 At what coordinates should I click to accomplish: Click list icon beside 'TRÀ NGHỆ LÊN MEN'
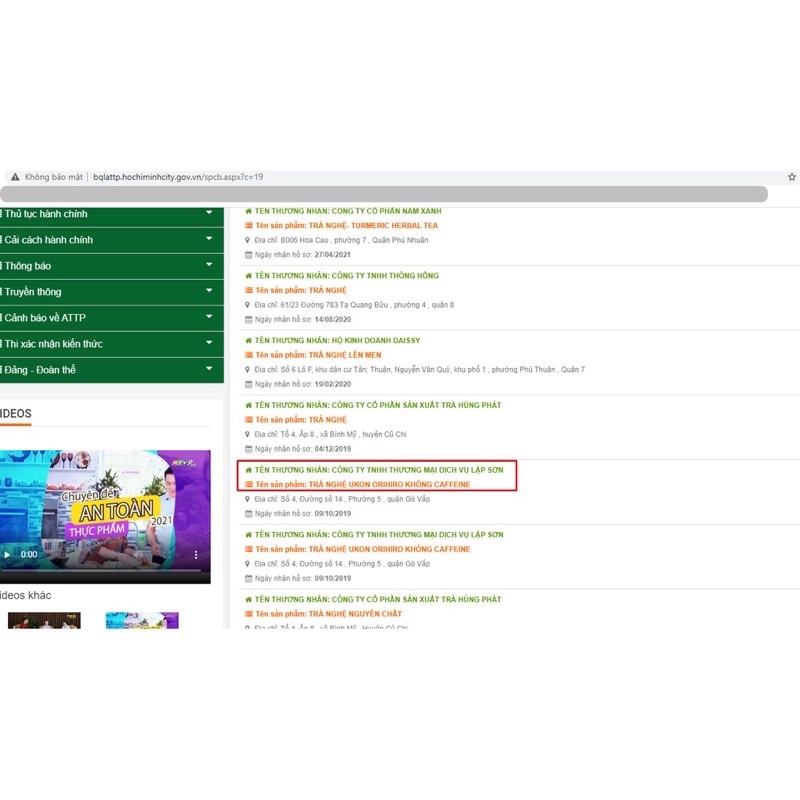click(248, 355)
